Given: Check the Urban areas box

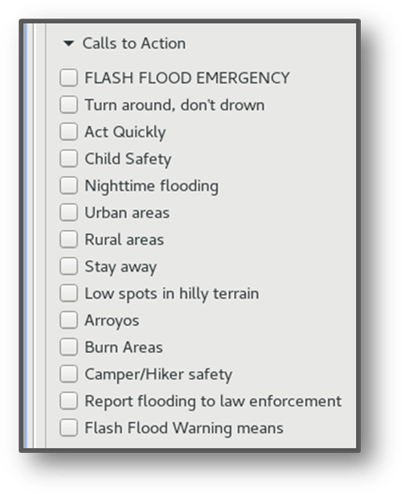Looking at the screenshot, I should coord(69,212).
